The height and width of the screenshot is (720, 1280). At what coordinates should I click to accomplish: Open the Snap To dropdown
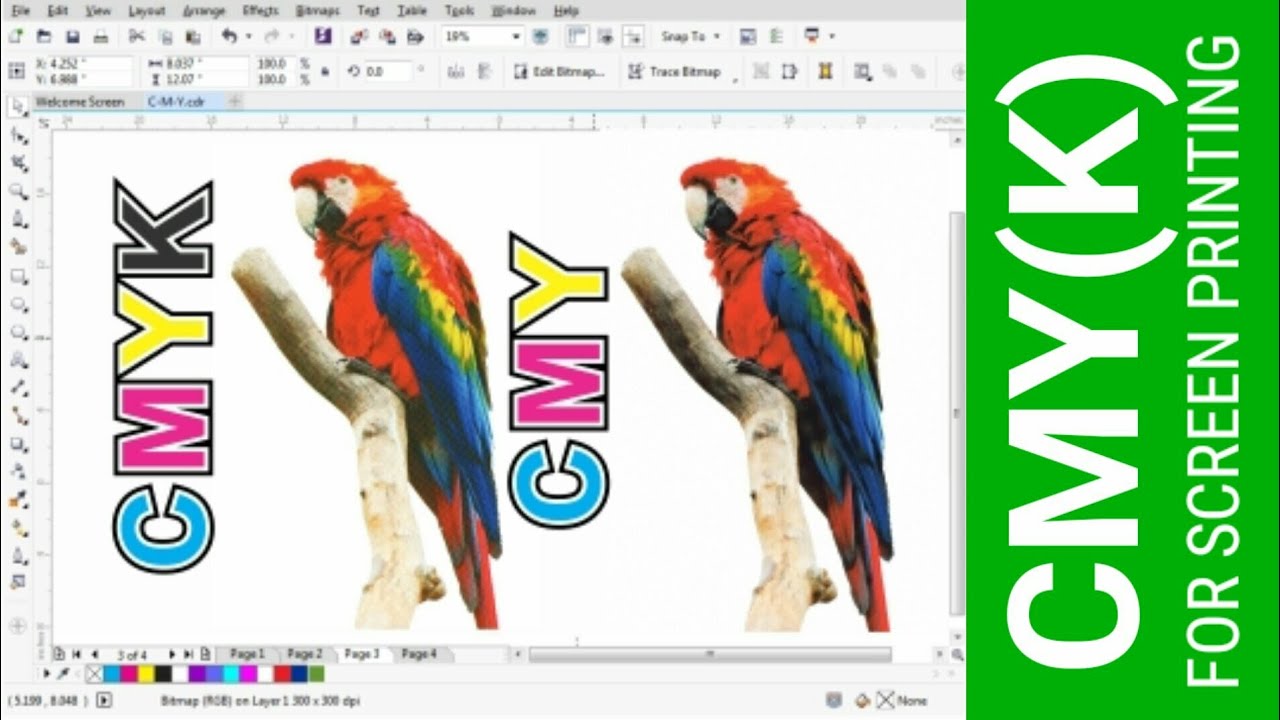pyautogui.click(x=690, y=36)
